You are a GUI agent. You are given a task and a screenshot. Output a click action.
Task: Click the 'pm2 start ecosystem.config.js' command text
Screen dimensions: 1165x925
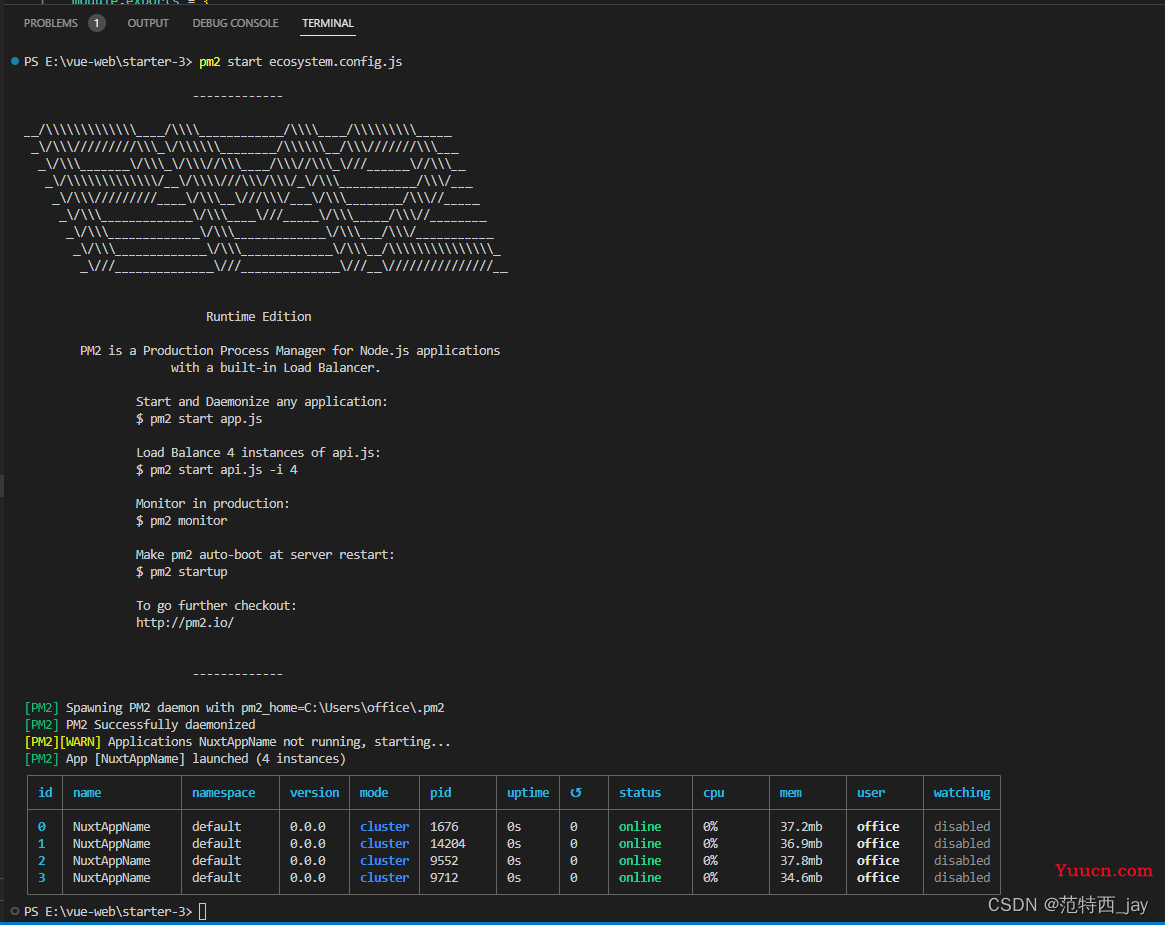pos(301,62)
